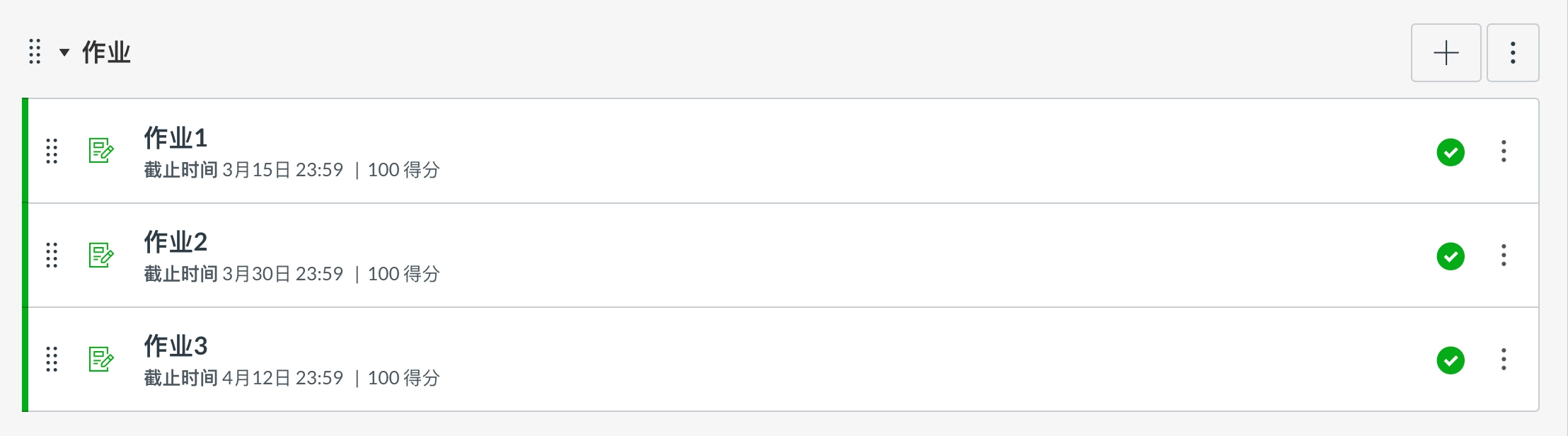
Task: Collapse the 作业 assignment group
Action: pos(64,52)
